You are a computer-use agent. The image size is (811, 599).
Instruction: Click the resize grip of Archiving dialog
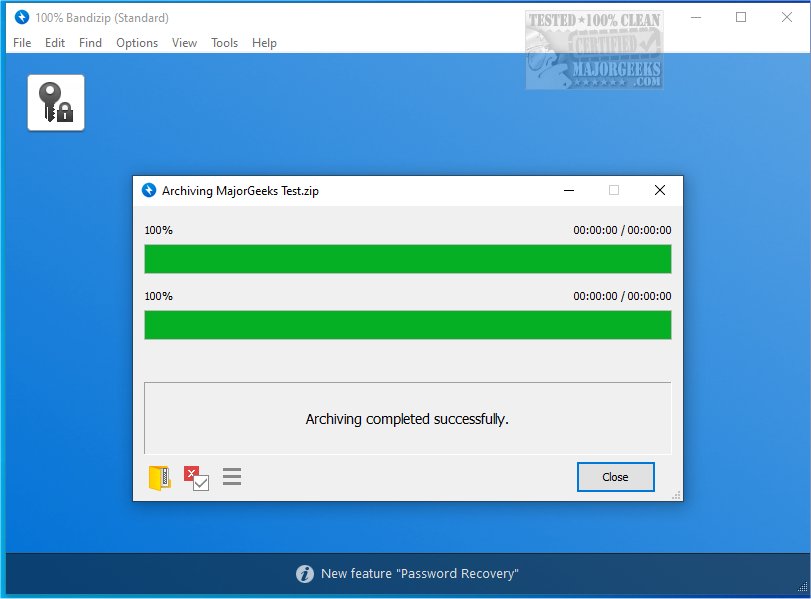676,495
